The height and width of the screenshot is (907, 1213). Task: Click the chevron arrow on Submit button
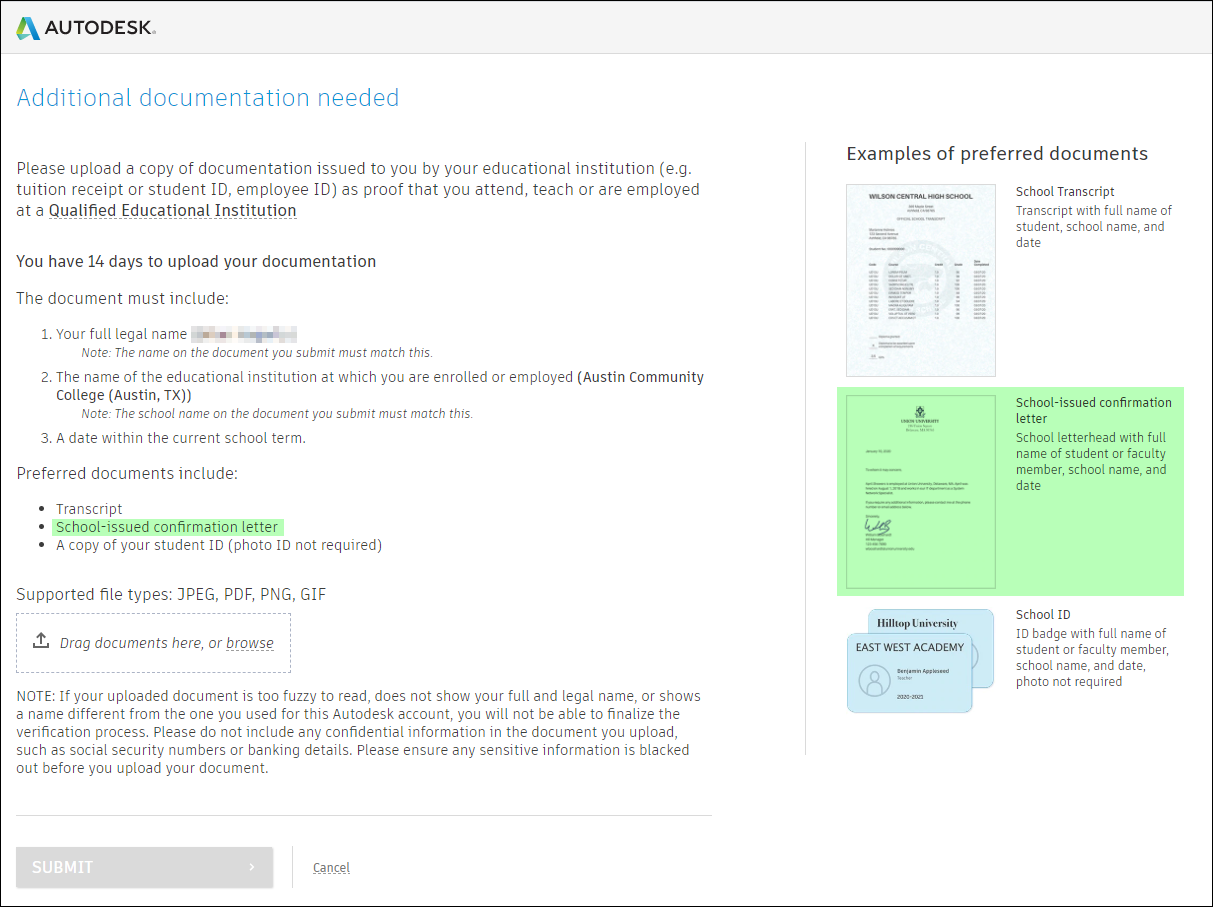(252, 867)
